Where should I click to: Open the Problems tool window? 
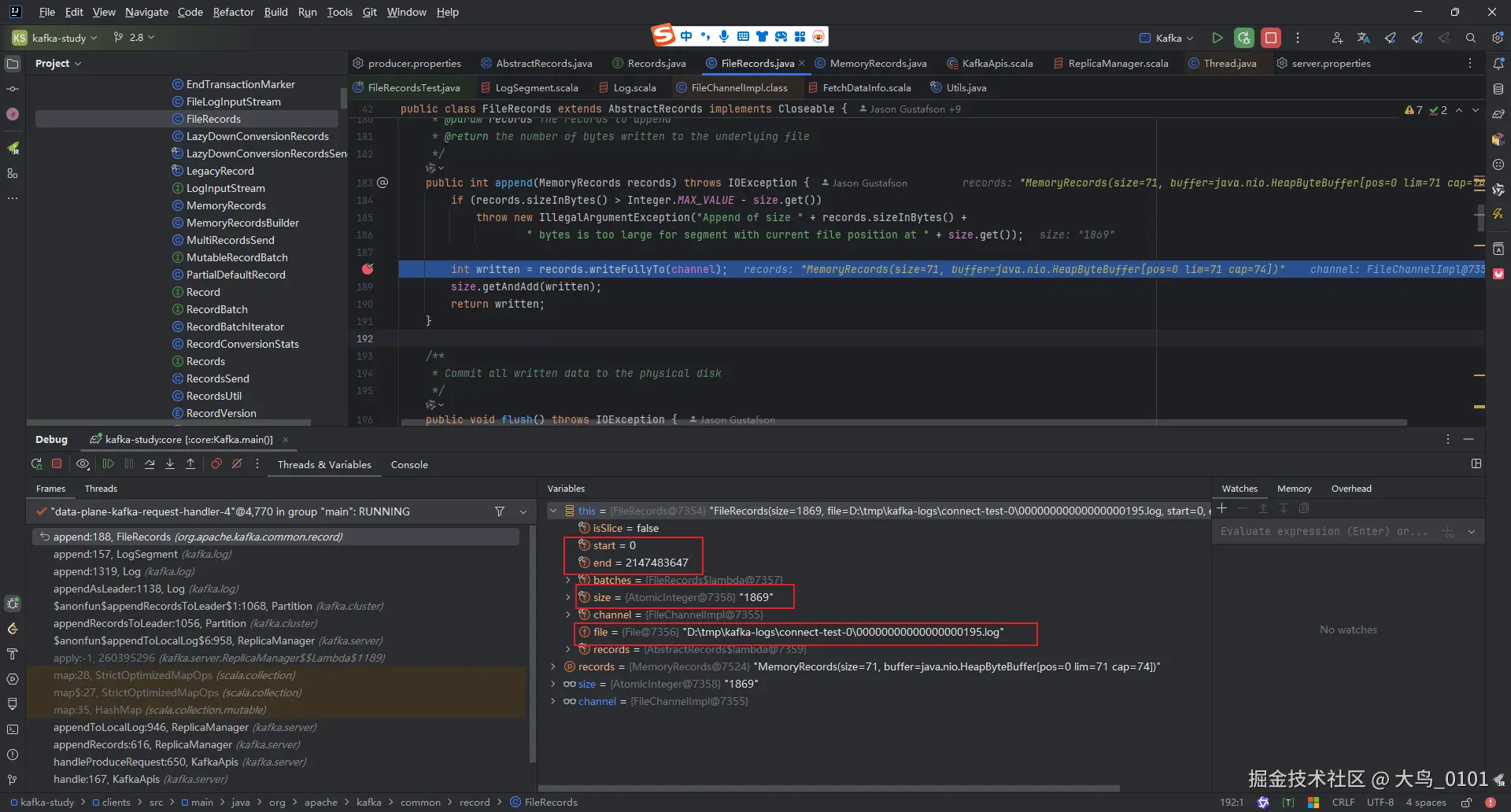pos(13,755)
